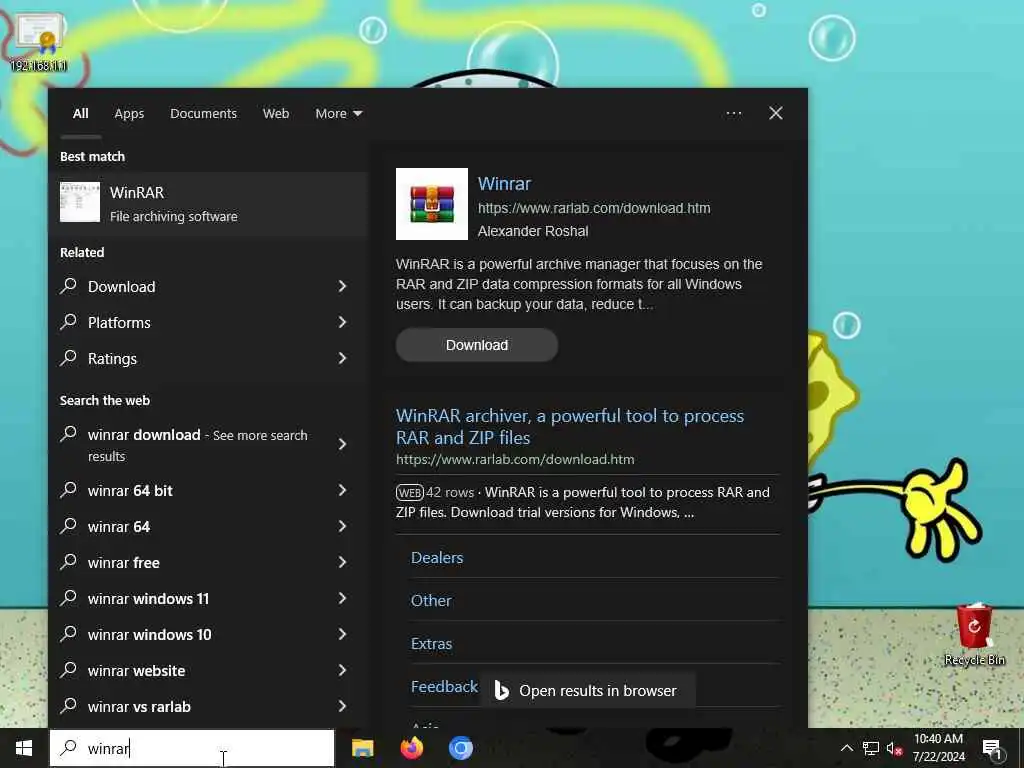The width and height of the screenshot is (1024, 768).
Task: Open network status tray icon
Action: coord(871,748)
